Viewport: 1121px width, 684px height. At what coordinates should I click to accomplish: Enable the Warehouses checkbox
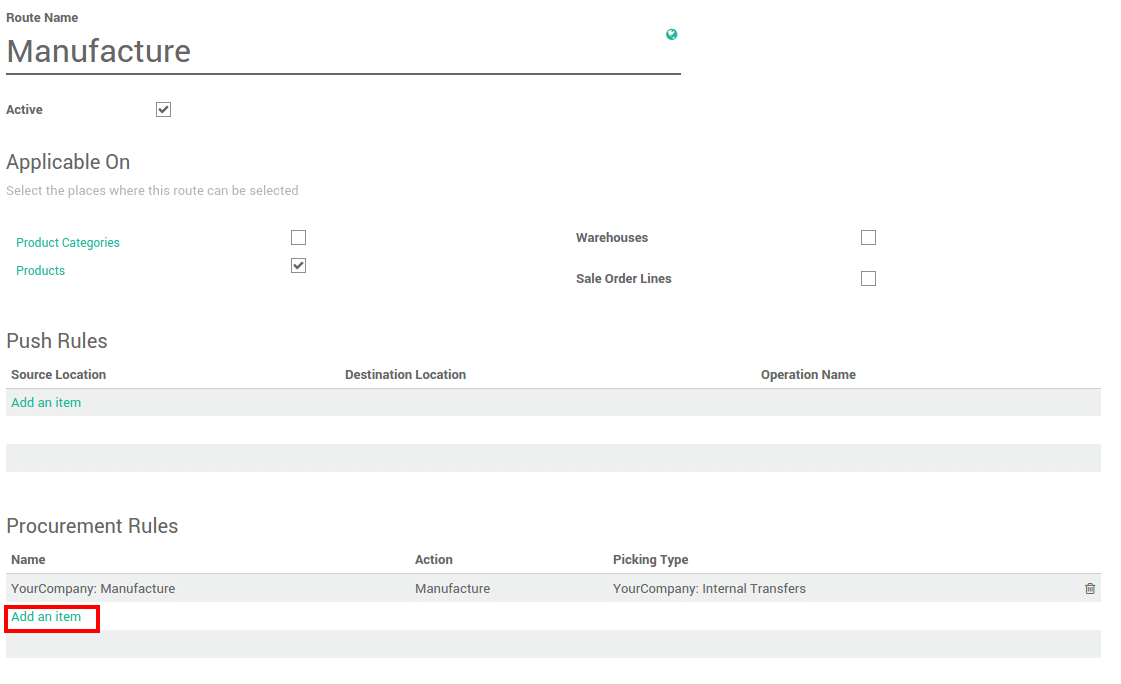click(x=868, y=237)
